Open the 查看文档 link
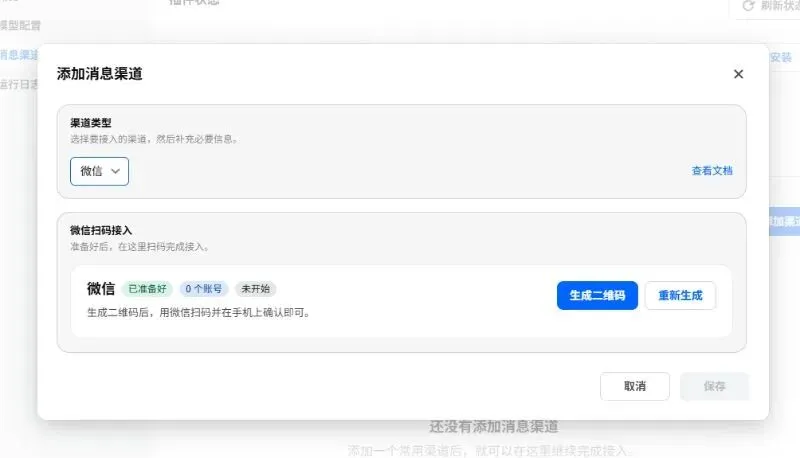This screenshot has width=800, height=458. pos(712,171)
